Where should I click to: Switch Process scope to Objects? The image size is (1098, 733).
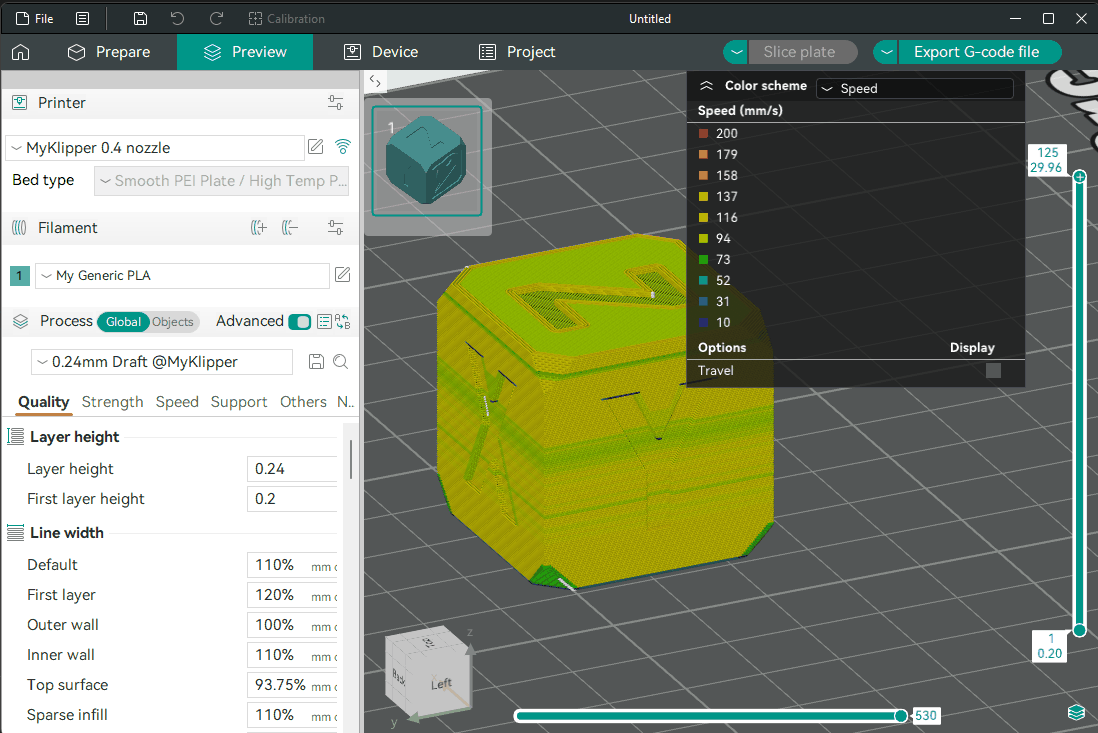pyautogui.click(x=173, y=321)
